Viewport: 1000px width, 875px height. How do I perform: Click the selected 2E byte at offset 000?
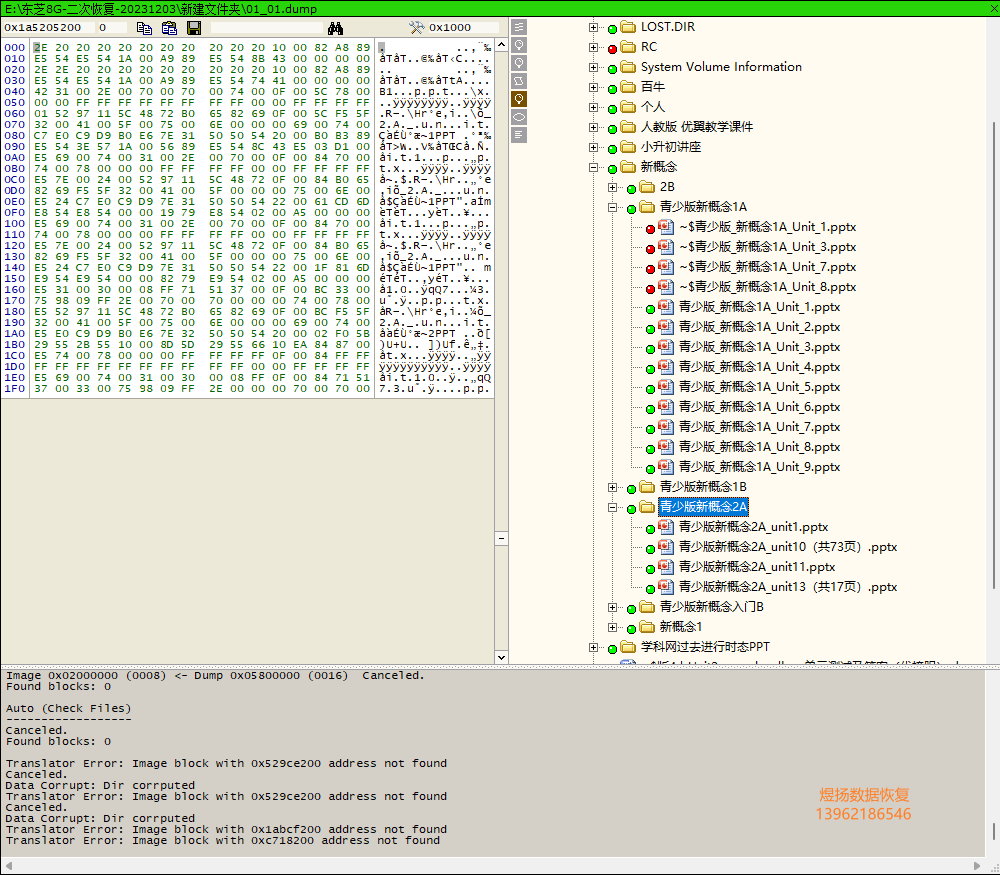(40, 48)
